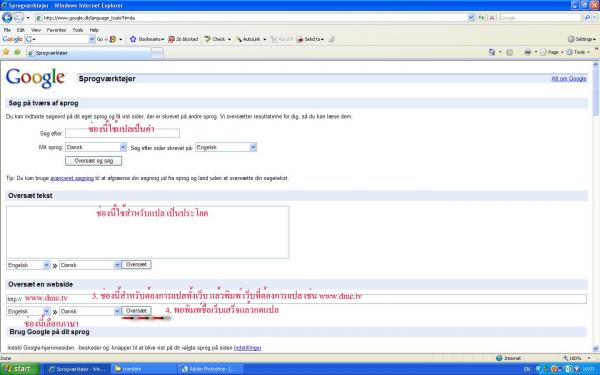Click the Windows Start button
The image size is (600, 375).
coord(20,369)
